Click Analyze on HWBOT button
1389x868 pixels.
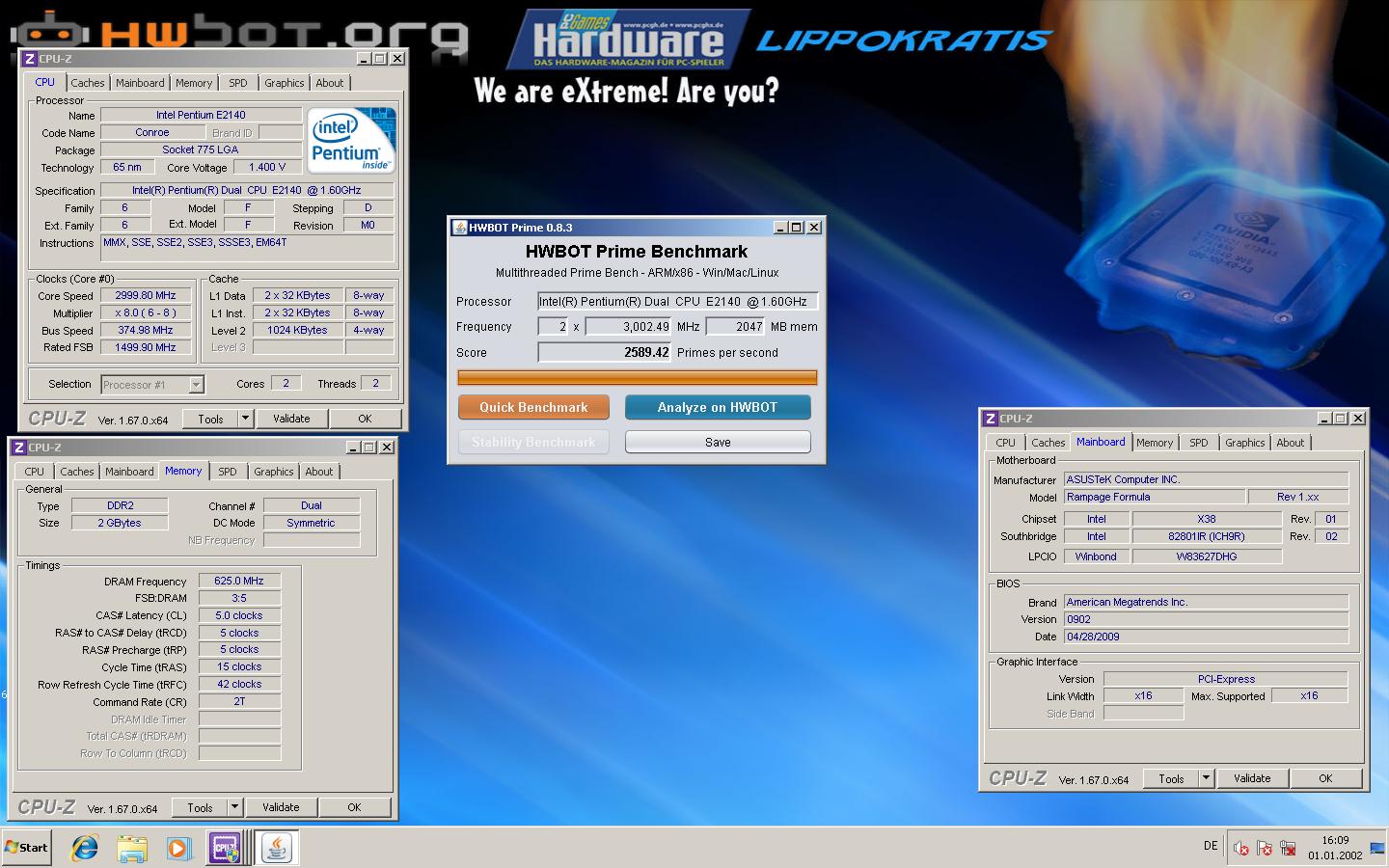[718, 407]
